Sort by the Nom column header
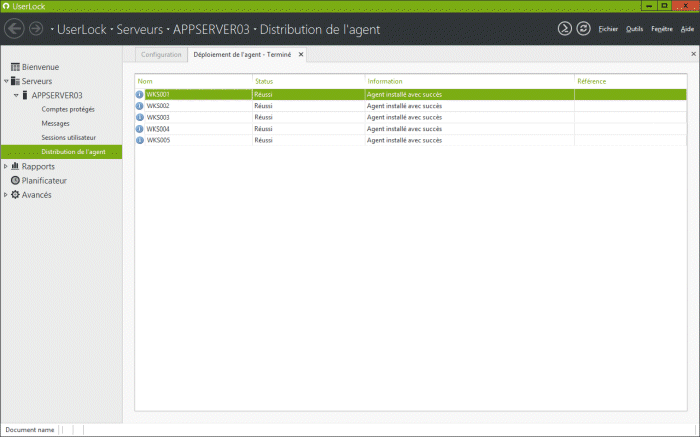The height and width of the screenshot is (437, 700). [145, 81]
